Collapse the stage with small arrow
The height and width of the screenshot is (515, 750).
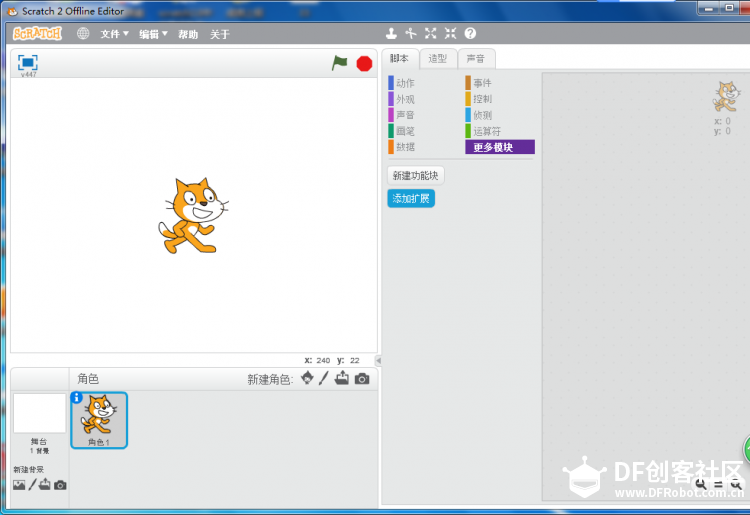[378, 361]
